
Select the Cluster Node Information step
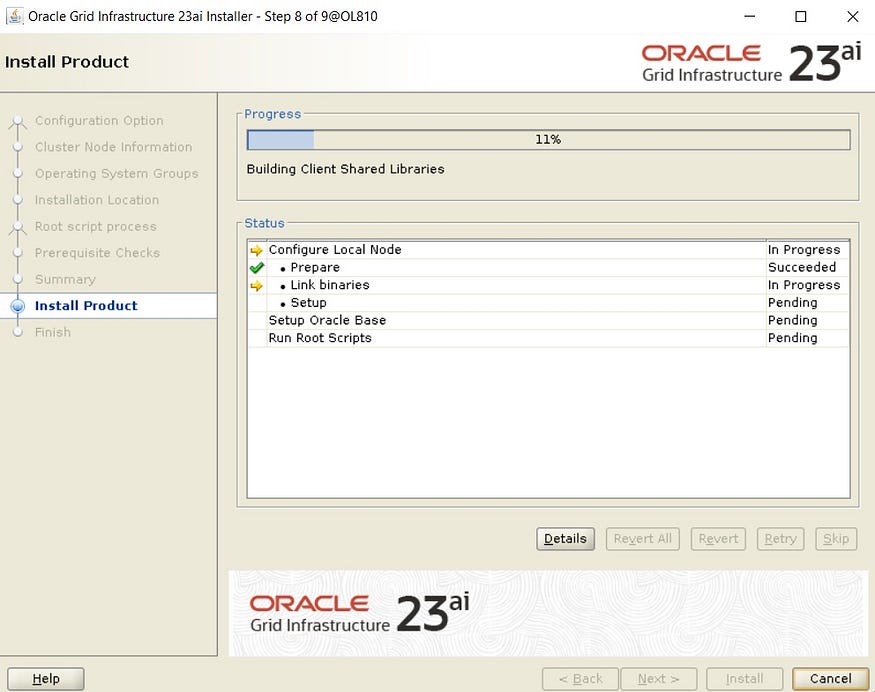coord(113,147)
